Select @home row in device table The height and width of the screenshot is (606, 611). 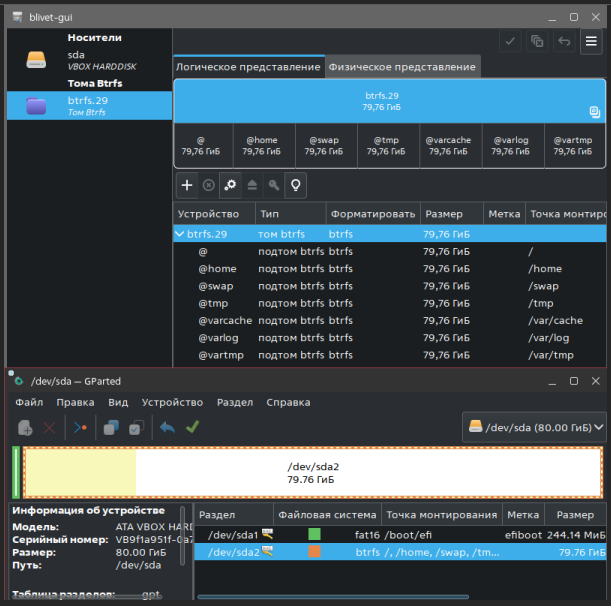(390, 269)
